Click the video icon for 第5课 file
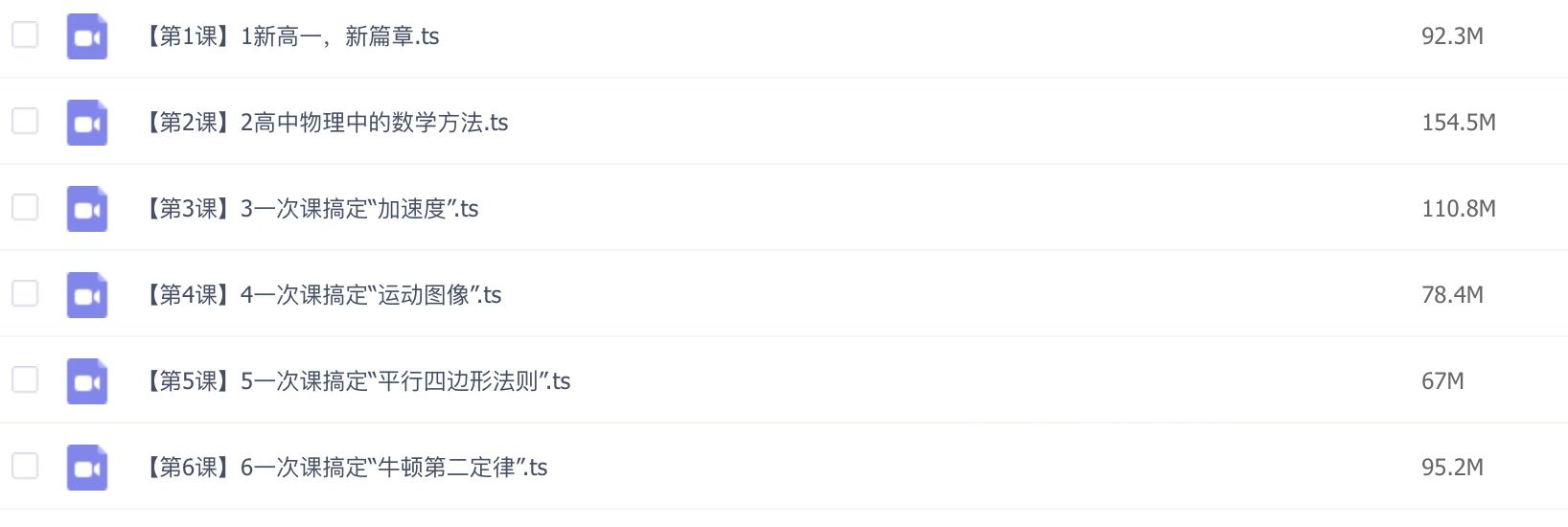1568x527 pixels. point(86,381)
